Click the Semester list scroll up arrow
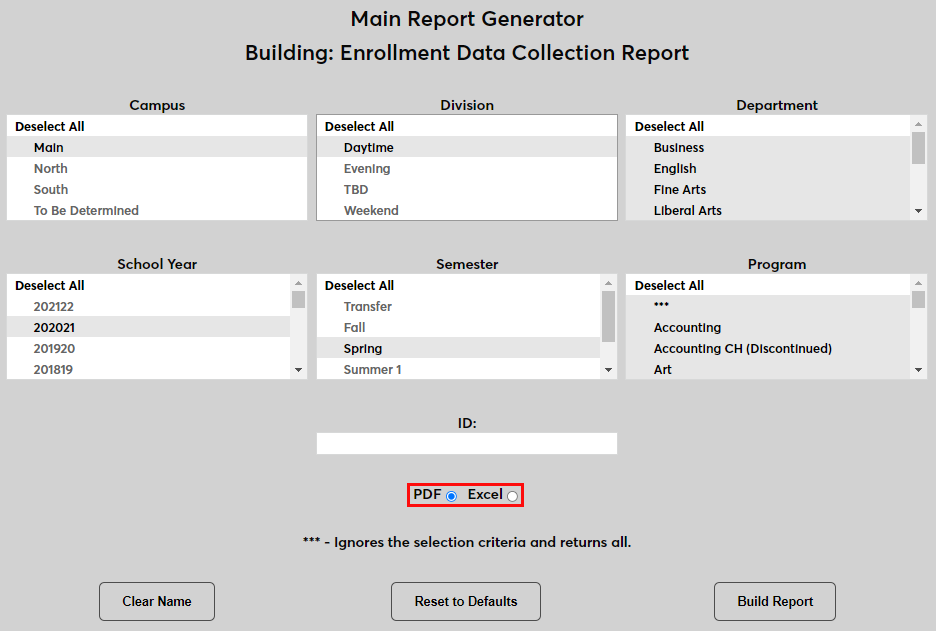 point(608,283)
